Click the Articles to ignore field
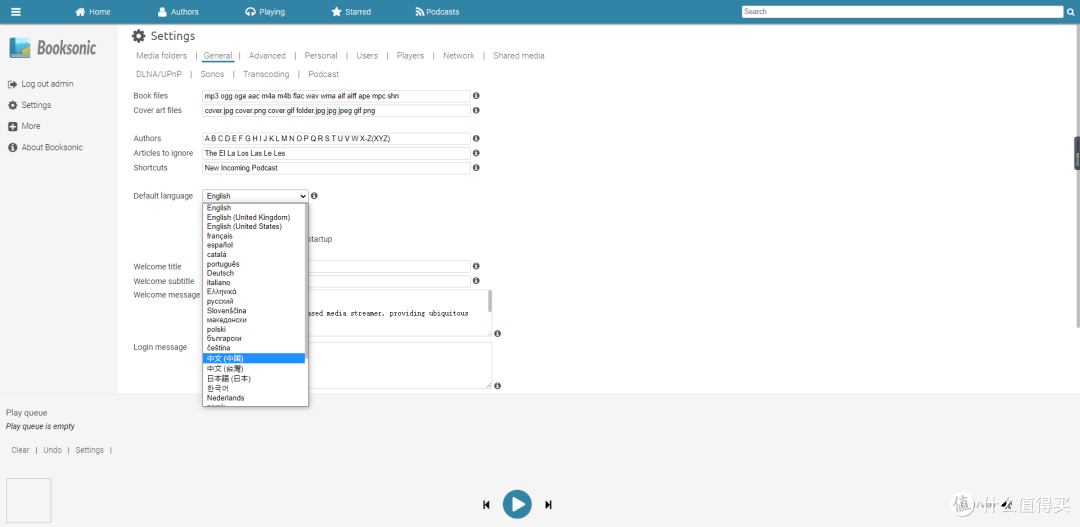This screenshot has width=1080, height=527. [335, 153]
